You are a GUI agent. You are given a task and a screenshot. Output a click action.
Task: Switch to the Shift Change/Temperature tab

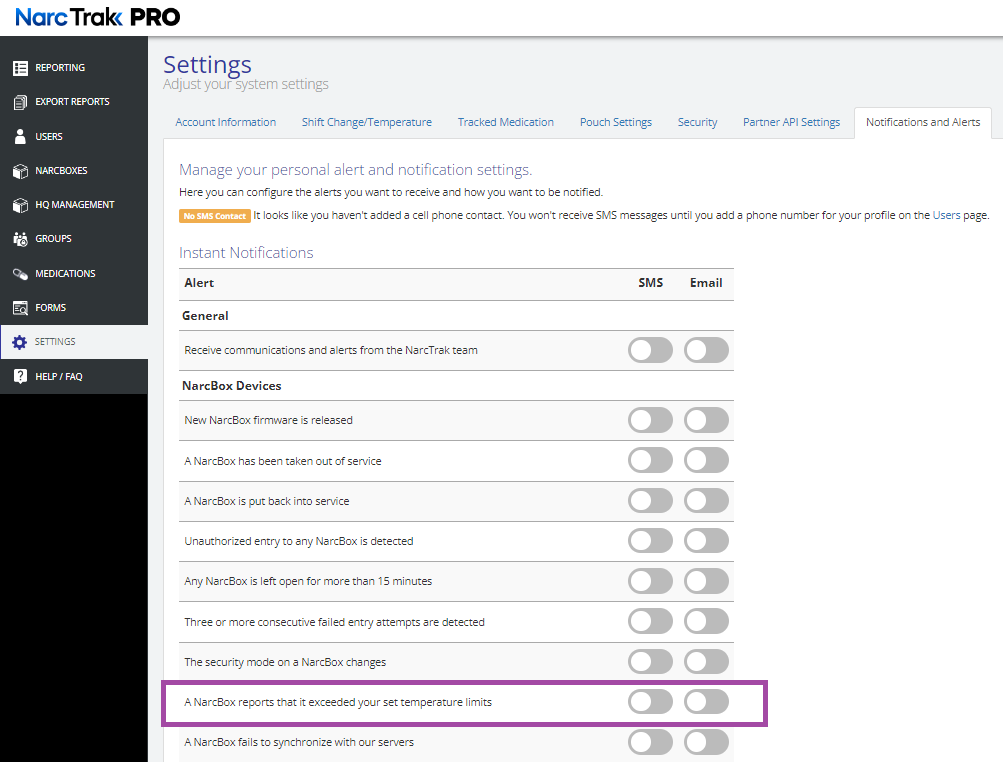point(367,122)
